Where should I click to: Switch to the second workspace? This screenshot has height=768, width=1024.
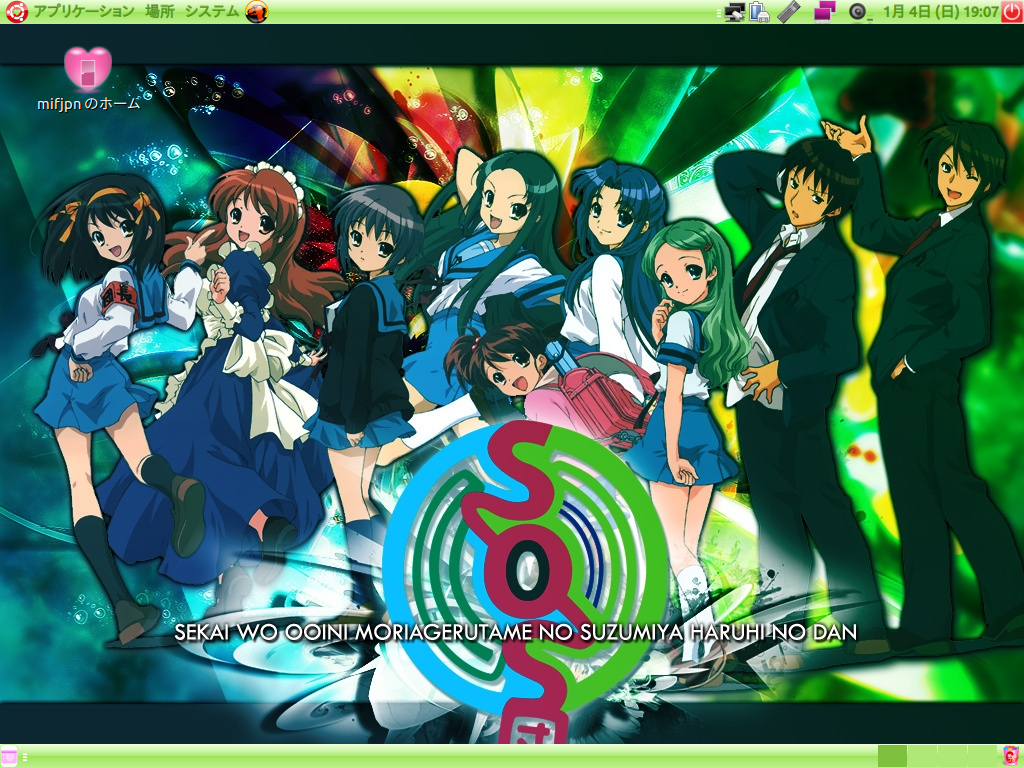click(921, 756)
